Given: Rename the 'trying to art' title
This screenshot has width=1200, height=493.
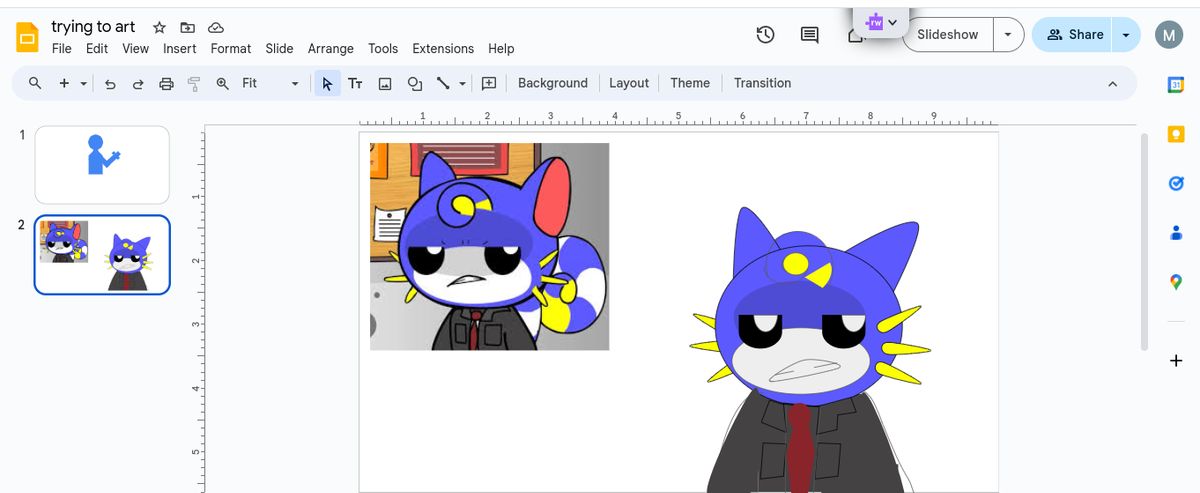Looking at the screenshot, I should [93, 27].
